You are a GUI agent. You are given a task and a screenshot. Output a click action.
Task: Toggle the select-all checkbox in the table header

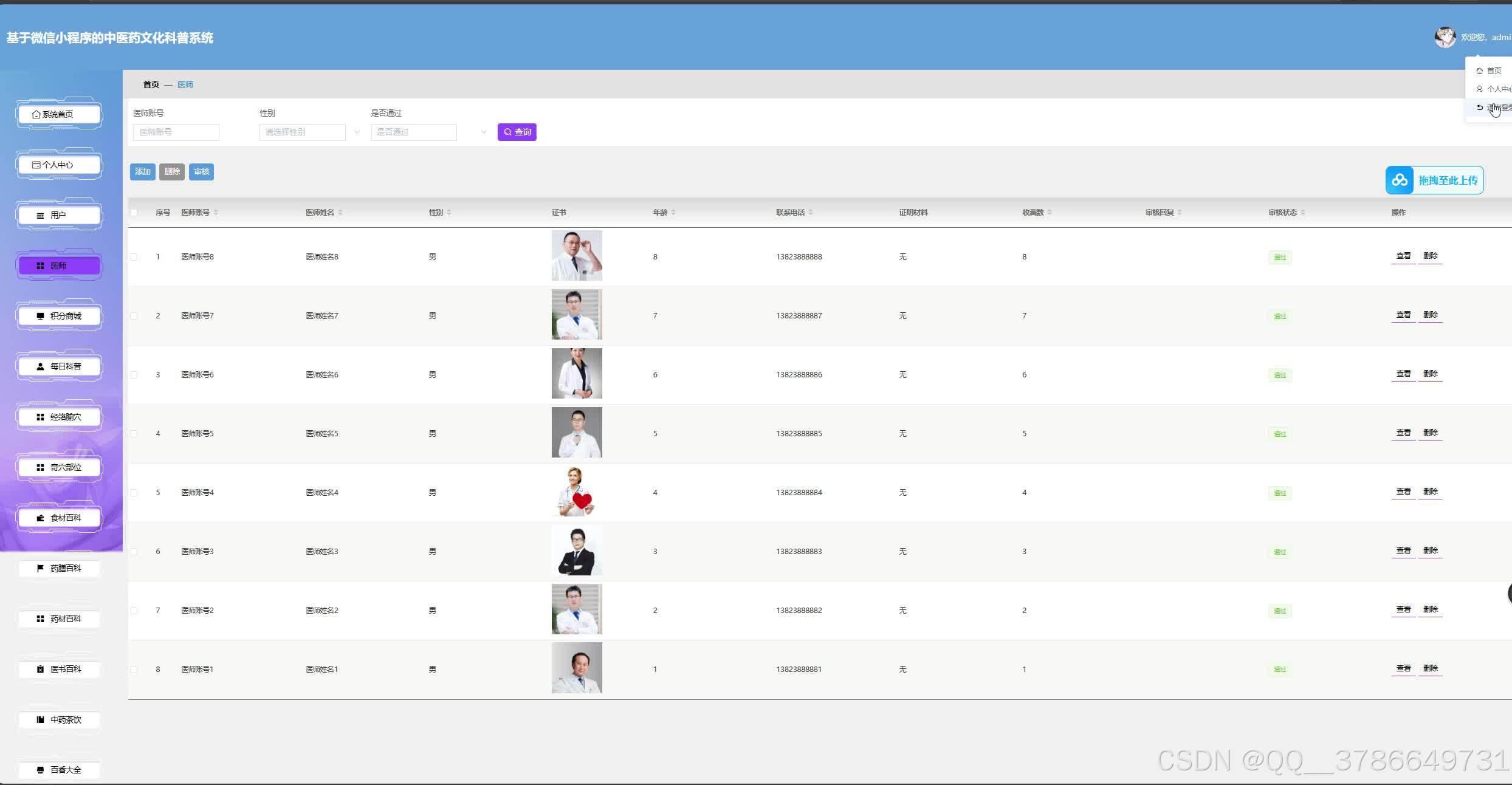click(x=134, y=213)
